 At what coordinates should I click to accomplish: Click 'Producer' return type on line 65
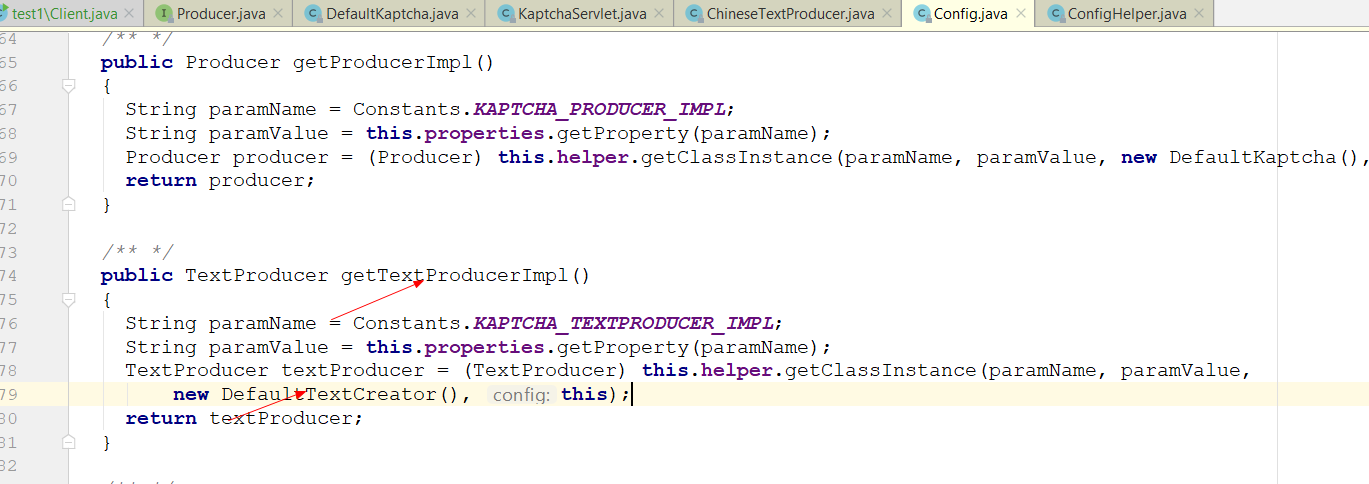(232, 62)
